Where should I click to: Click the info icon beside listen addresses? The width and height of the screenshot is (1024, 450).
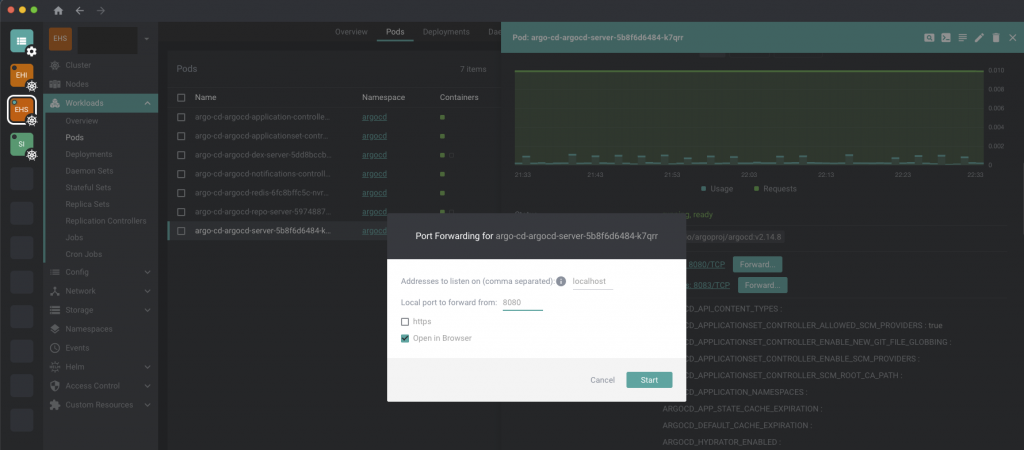point(561,281)
